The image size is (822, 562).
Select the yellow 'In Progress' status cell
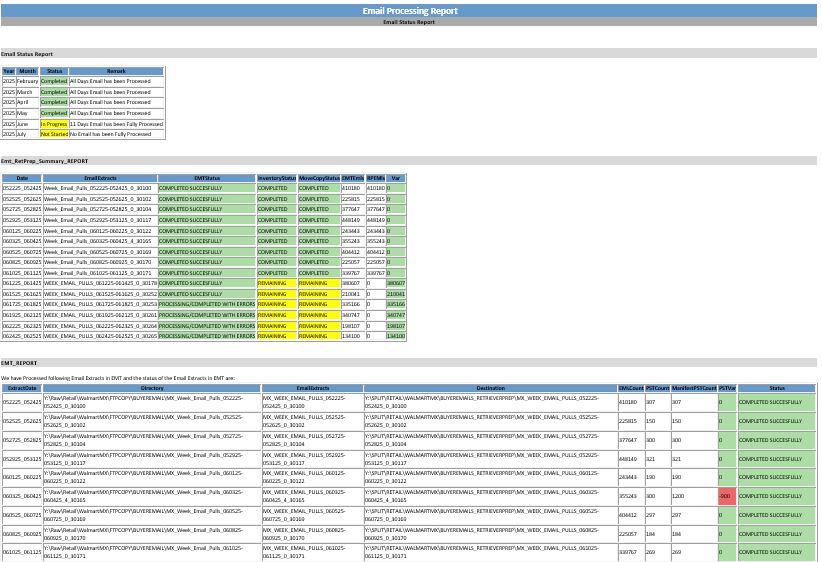point(54,124)
